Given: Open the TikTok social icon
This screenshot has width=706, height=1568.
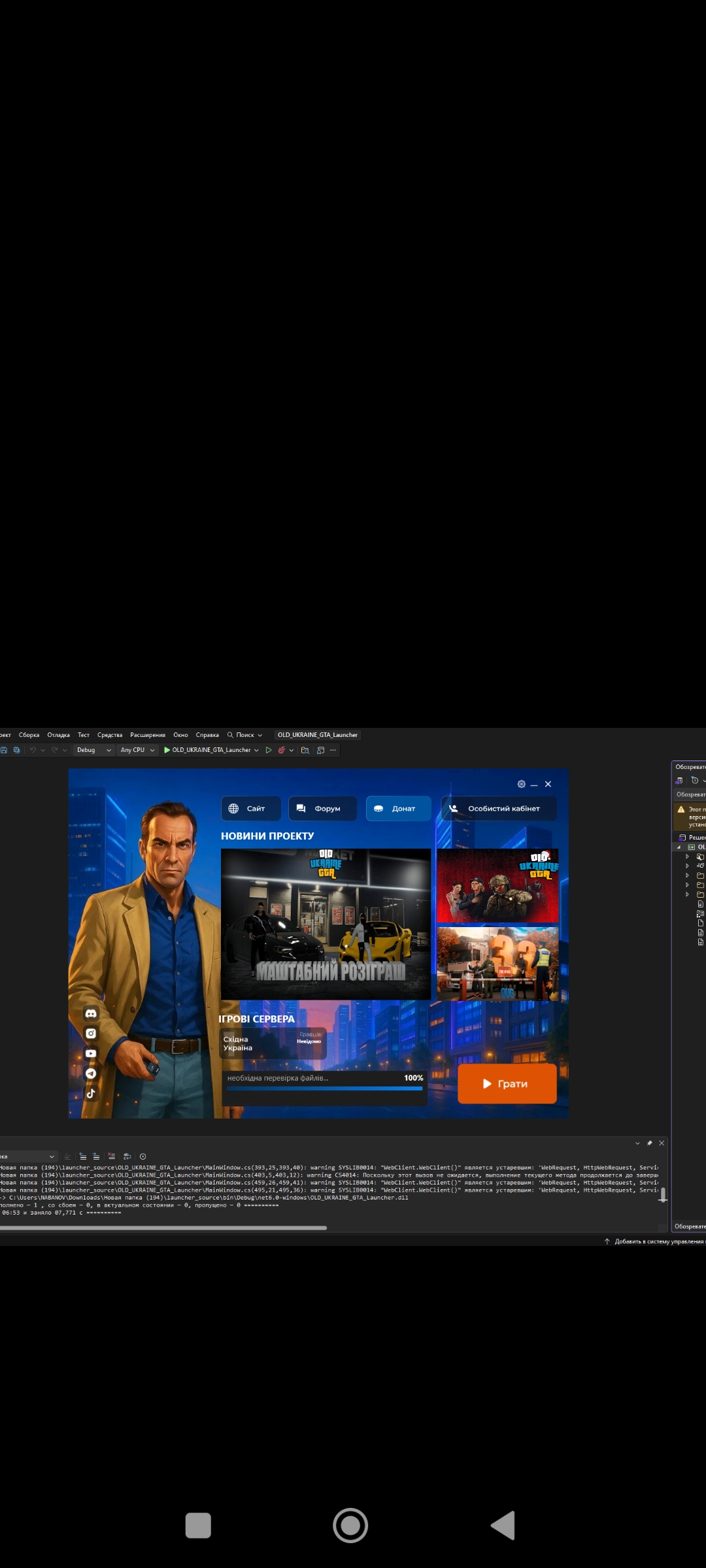Looking at the screenshot, I should click(91, 1093).
